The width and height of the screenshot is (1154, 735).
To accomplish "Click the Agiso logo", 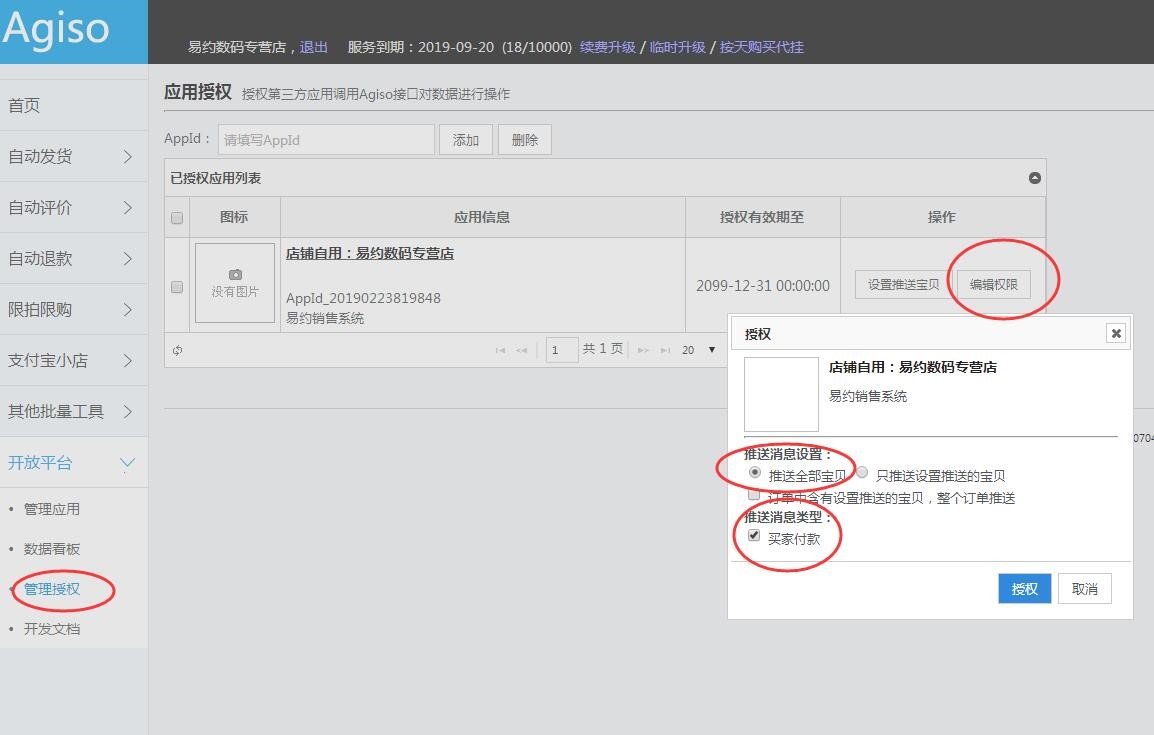I will (57, 29).
